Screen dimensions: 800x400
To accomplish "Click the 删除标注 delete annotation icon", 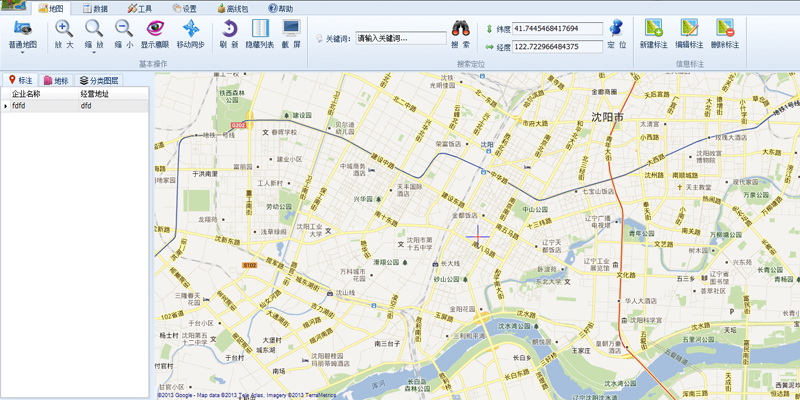I will 725,29.
